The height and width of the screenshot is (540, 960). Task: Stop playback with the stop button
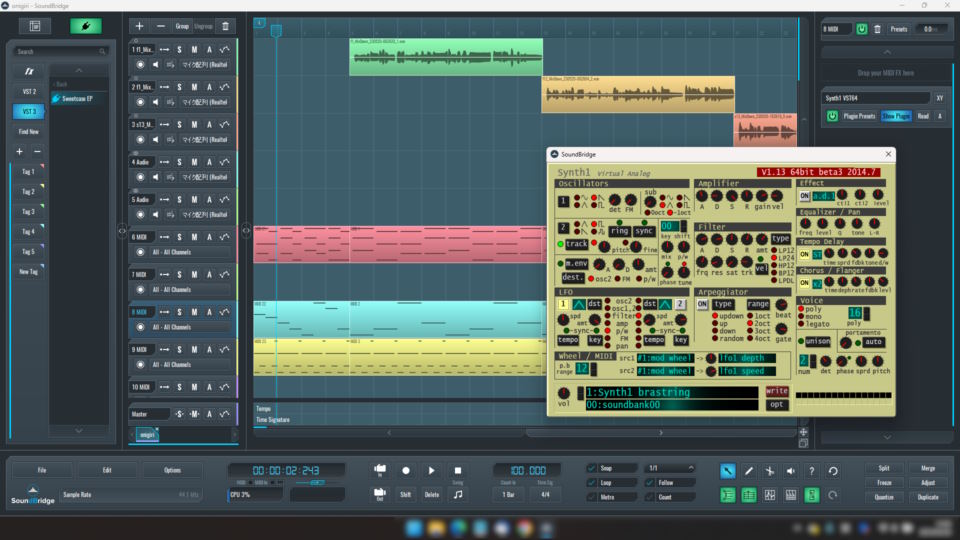(x=457, y=470)
